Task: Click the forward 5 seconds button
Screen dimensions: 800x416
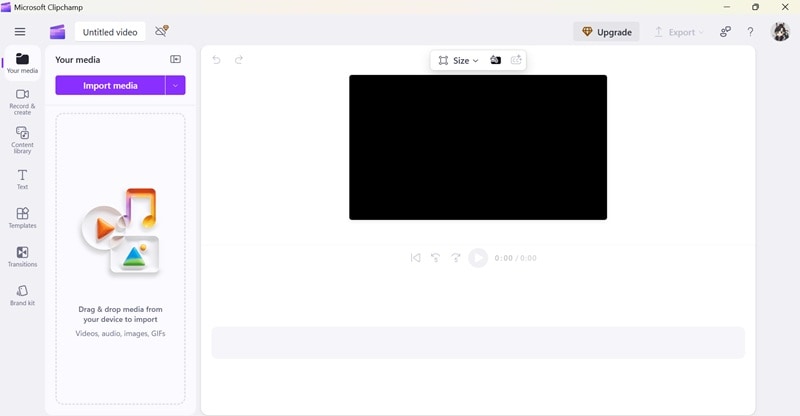Action: pos(456,258)
